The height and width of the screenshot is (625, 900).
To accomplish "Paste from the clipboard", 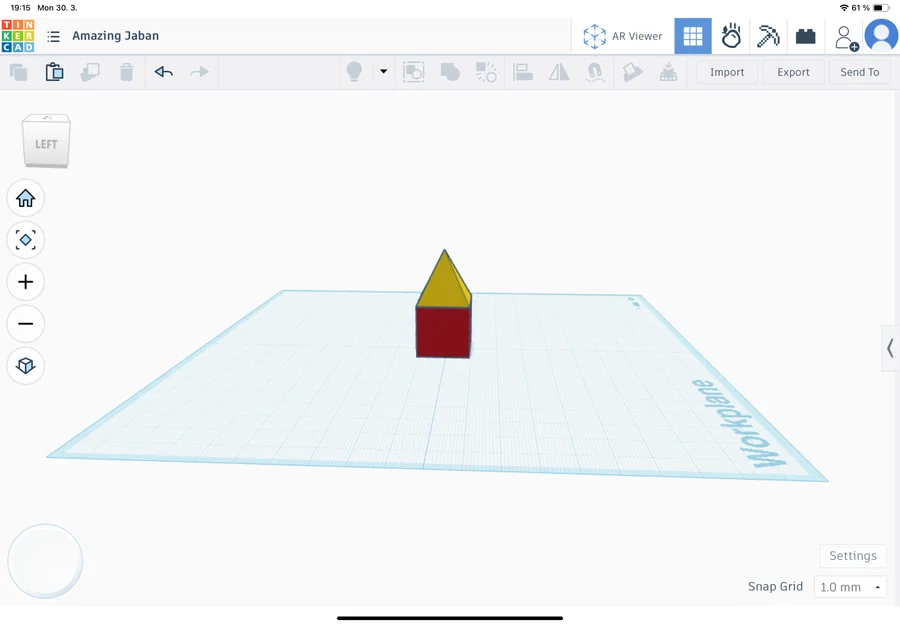I will 54,71.
